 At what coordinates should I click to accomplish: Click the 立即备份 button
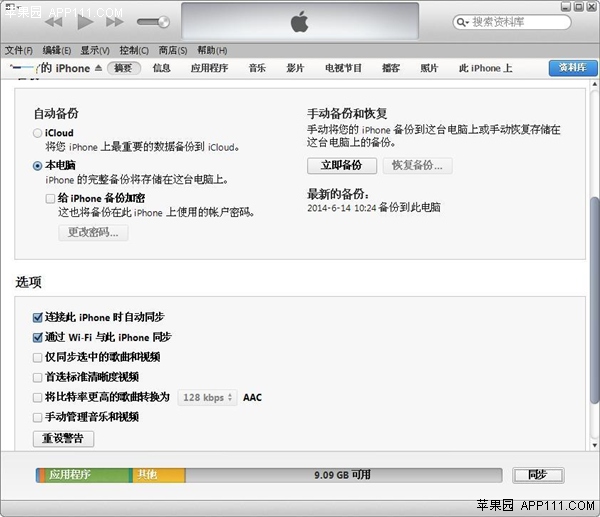(x=341, y=165)
